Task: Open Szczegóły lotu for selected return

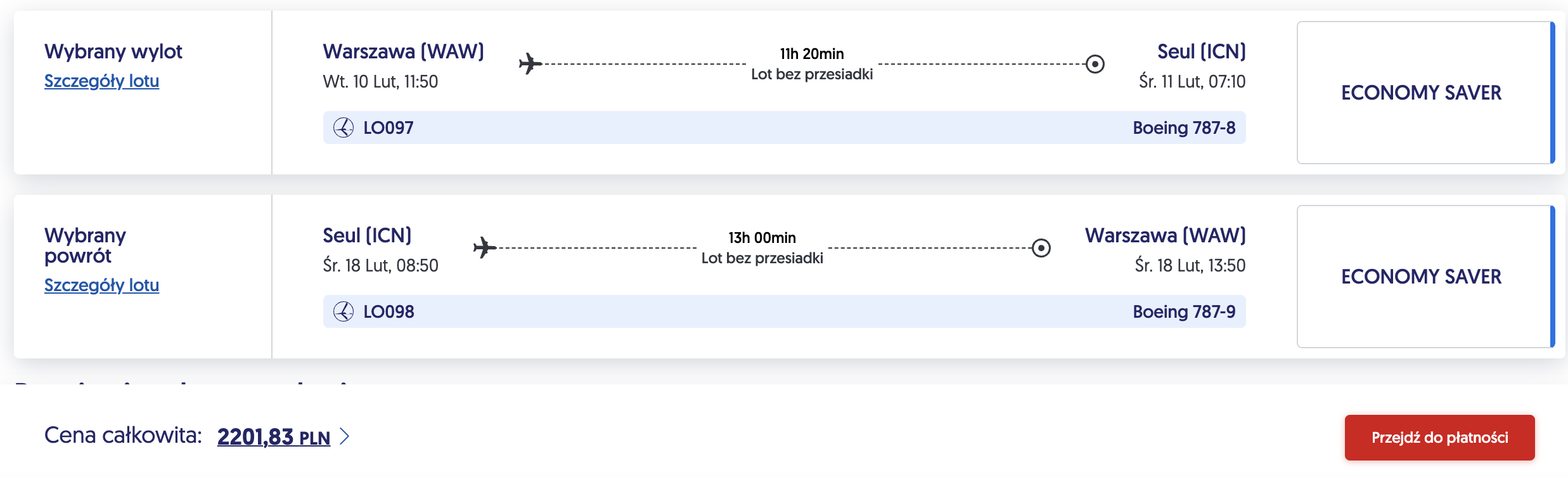Action: pos(101,285)
